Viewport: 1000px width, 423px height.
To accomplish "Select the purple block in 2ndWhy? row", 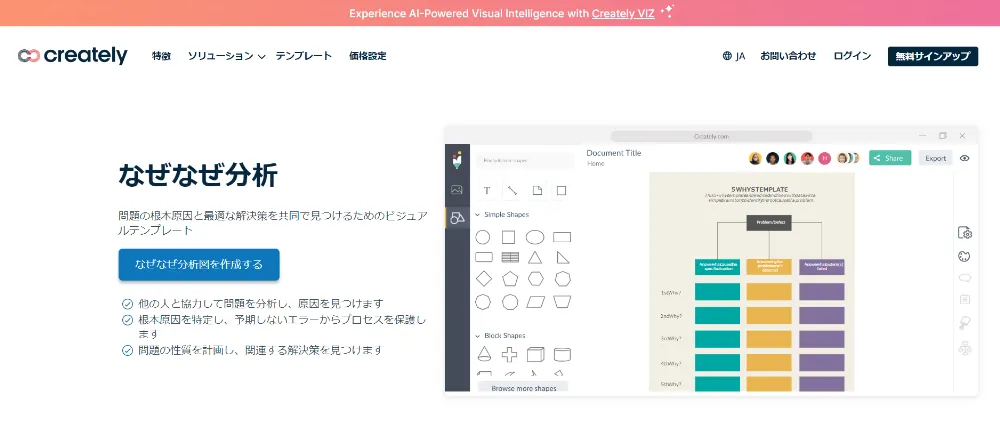I will [x=821, y=315].
